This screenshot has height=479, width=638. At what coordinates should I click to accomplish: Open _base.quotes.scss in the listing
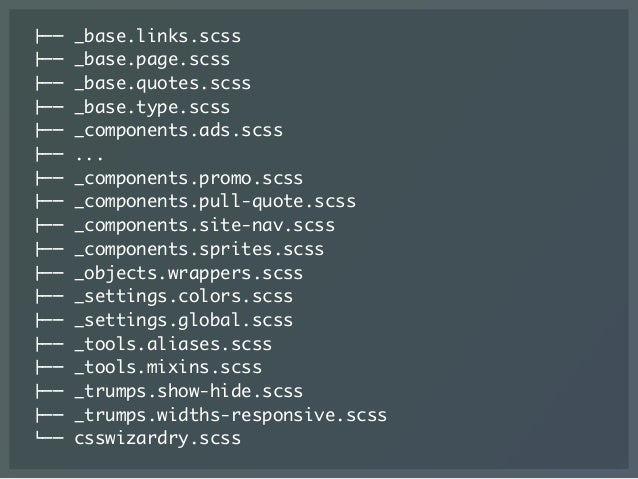[163, 84]
